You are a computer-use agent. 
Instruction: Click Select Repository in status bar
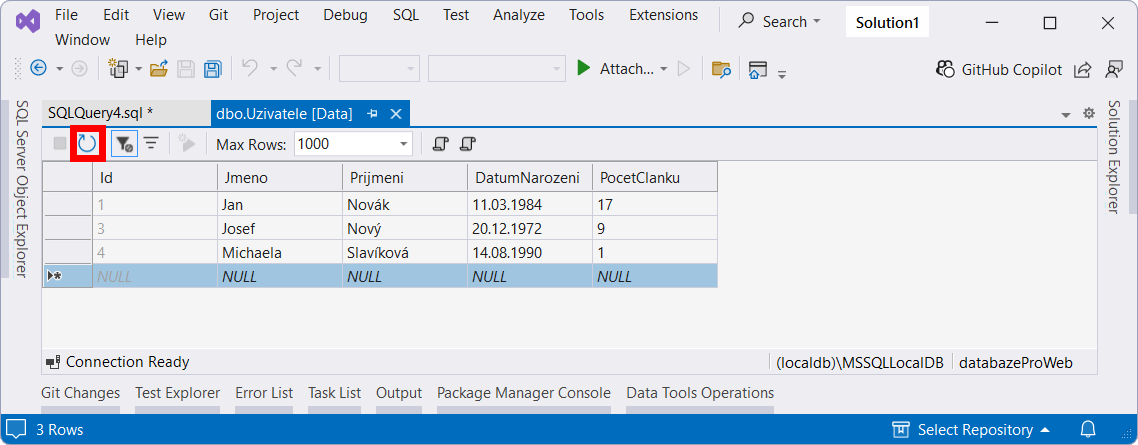coord(972,430)
